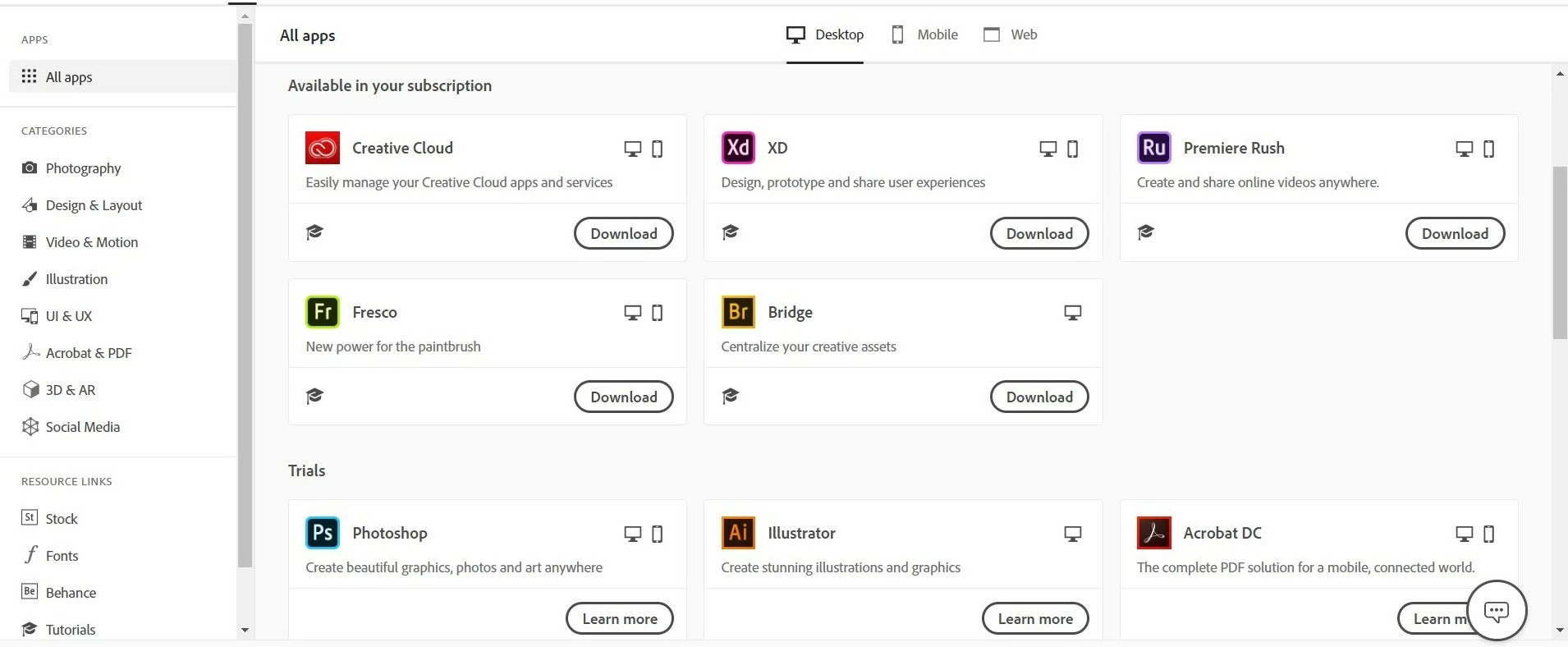Open tutorials icon on XD card
1568x647 pixels.
click(730, 232)
